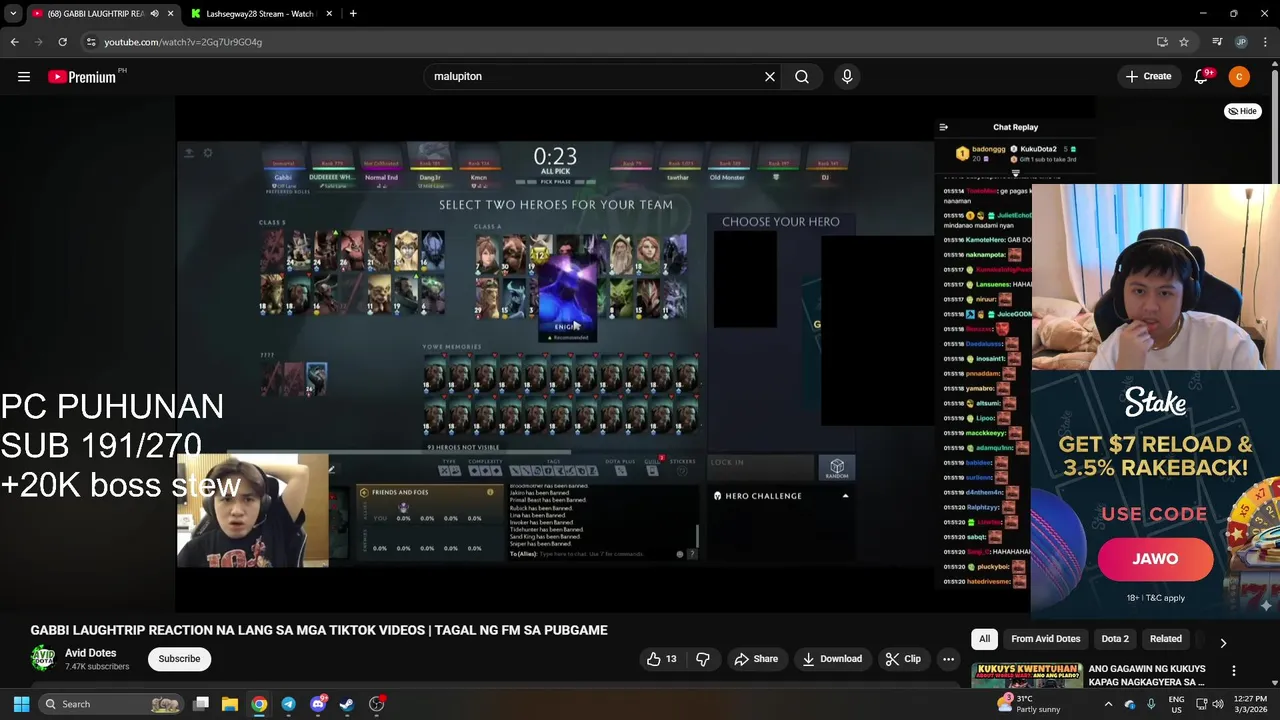
Task: Close the GABBI LAUGHTRIP tab
Action: [171, 14]
